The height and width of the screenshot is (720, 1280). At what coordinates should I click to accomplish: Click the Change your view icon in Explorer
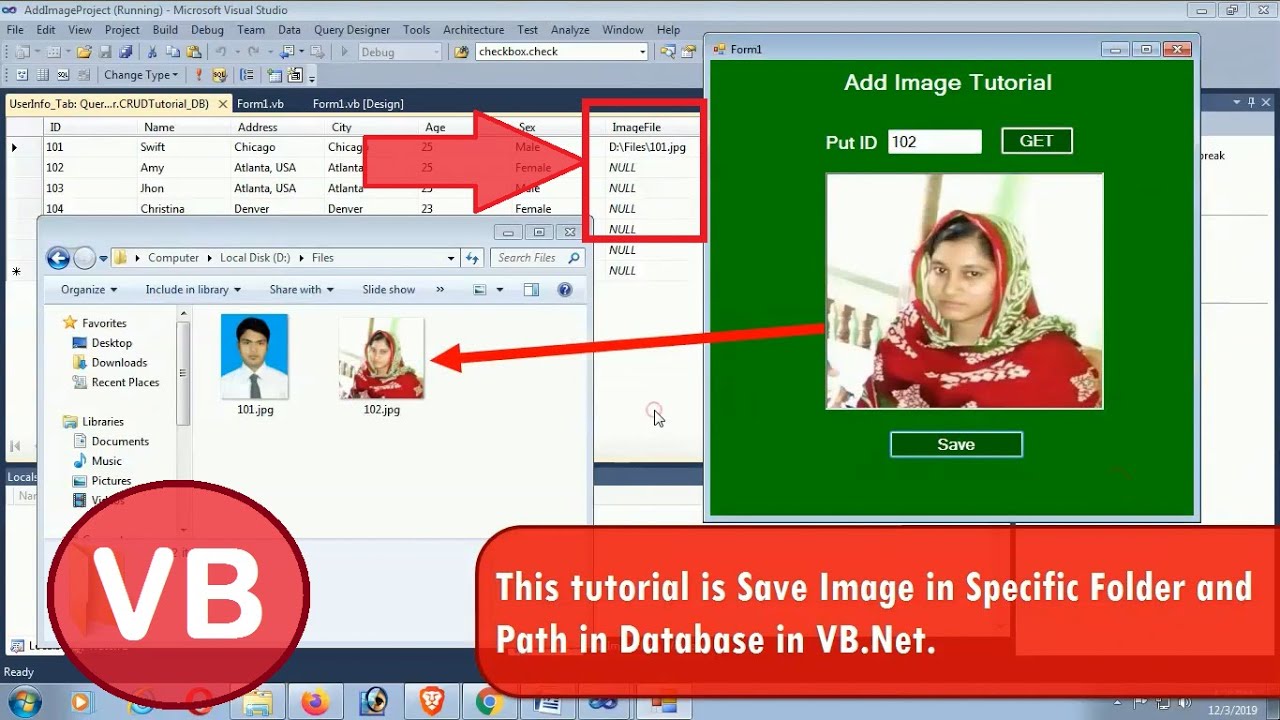click(480, 290)
